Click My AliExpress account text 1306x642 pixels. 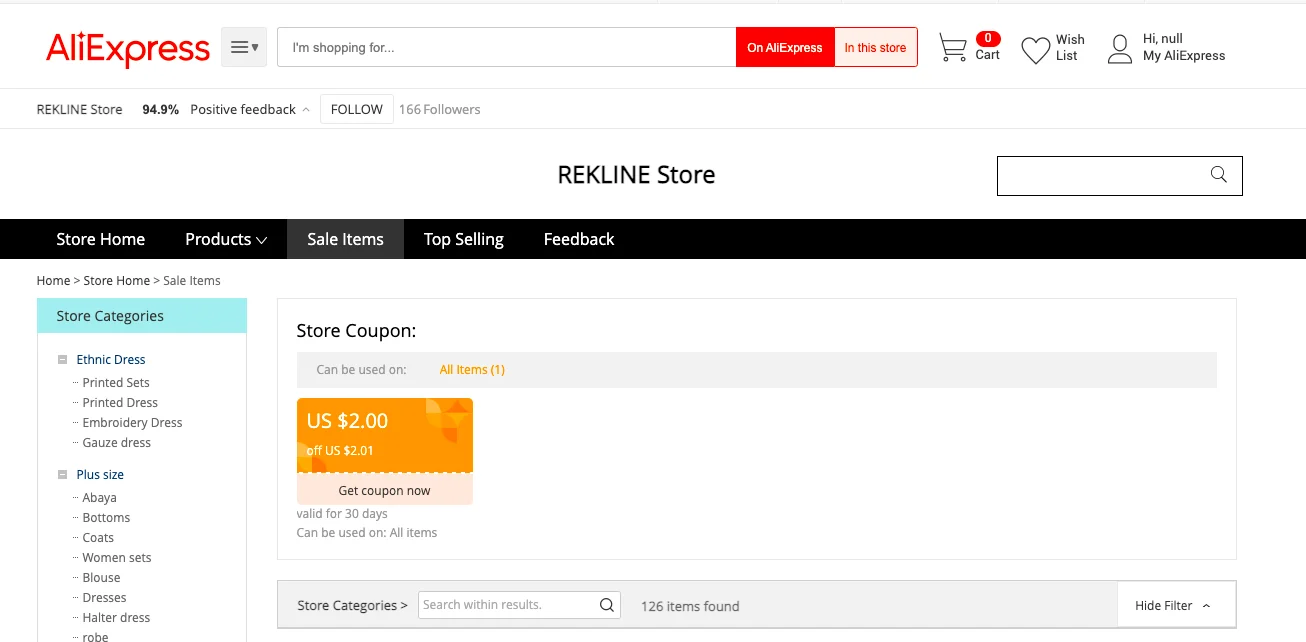pos(1184,56)
